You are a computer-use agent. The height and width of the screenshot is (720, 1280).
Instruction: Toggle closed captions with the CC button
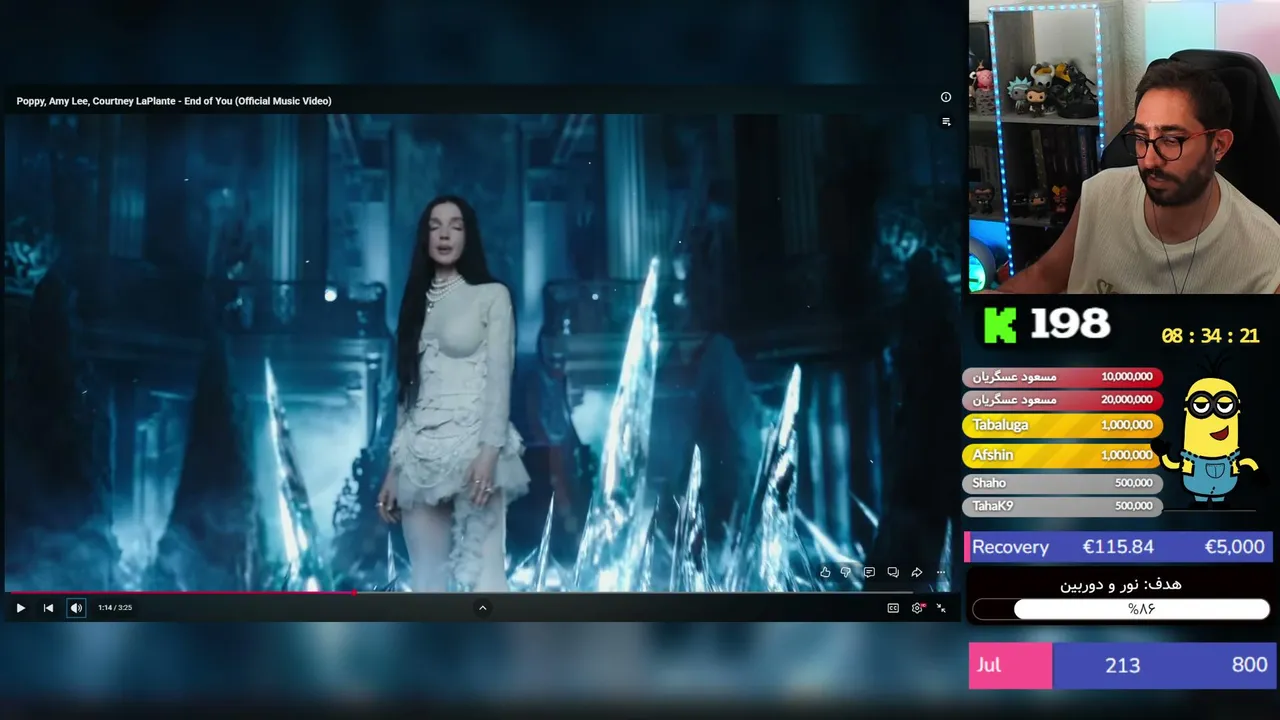893,608
